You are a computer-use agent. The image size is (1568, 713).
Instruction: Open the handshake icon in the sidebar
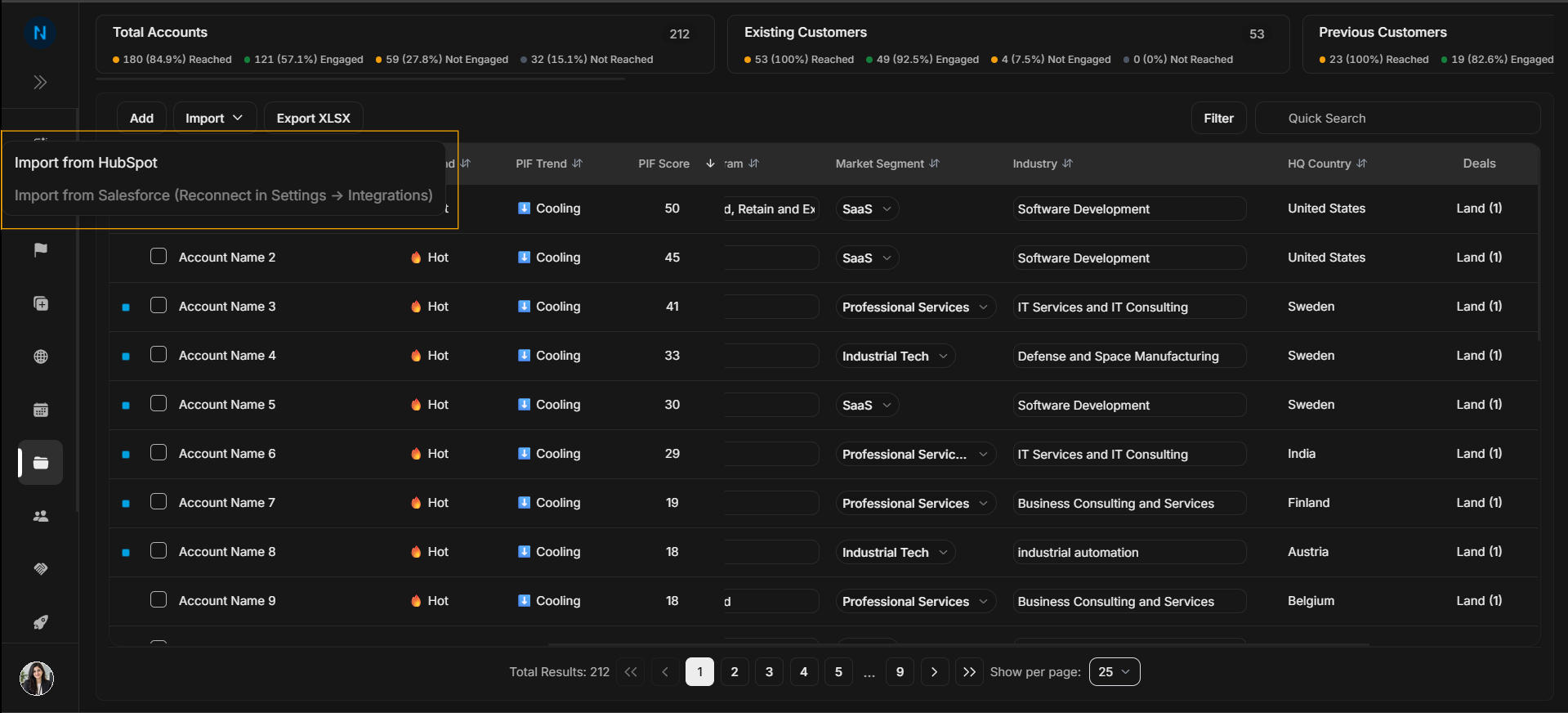pos(40,569)
